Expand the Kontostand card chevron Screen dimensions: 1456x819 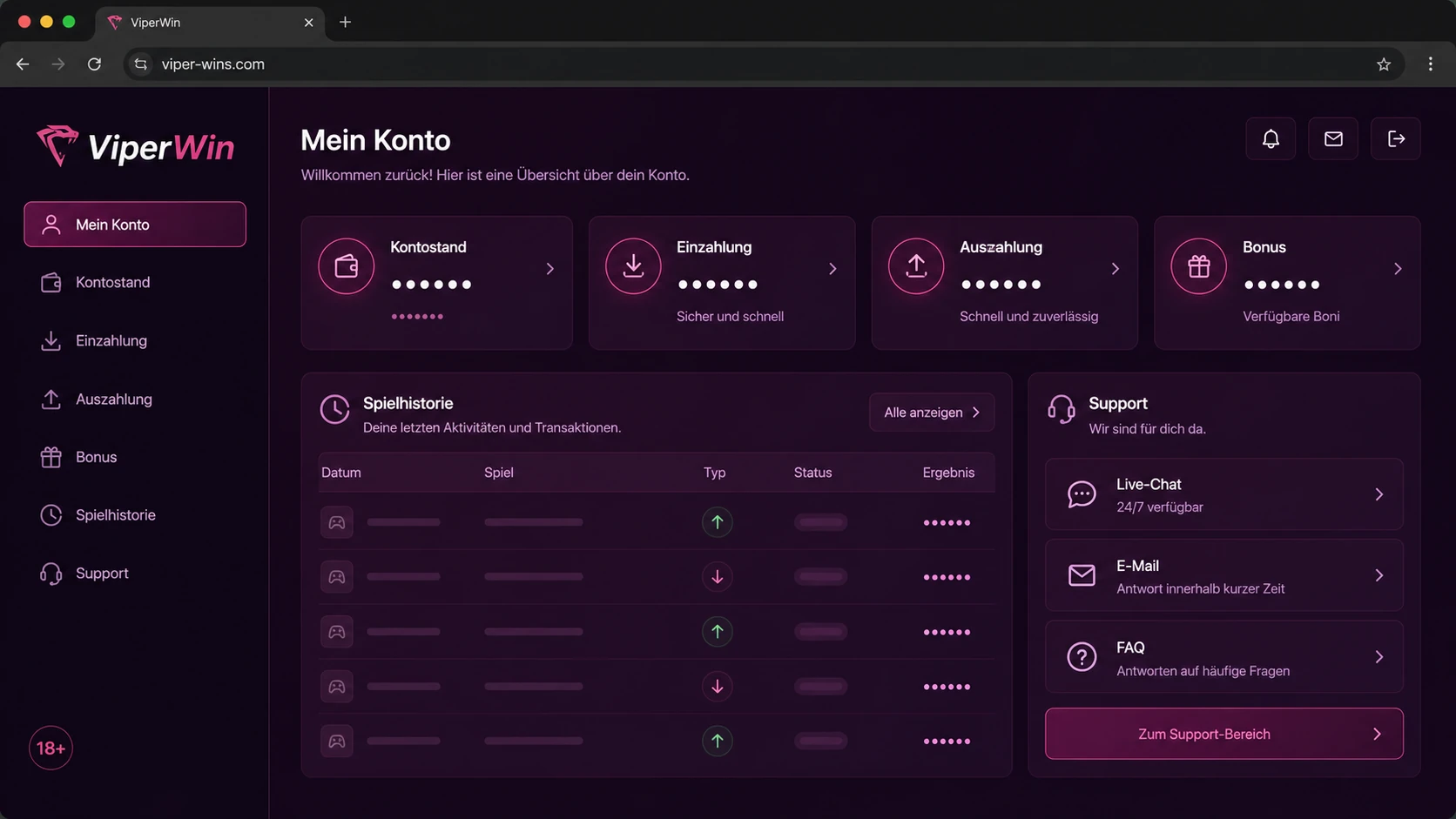[x=549, y=269]
